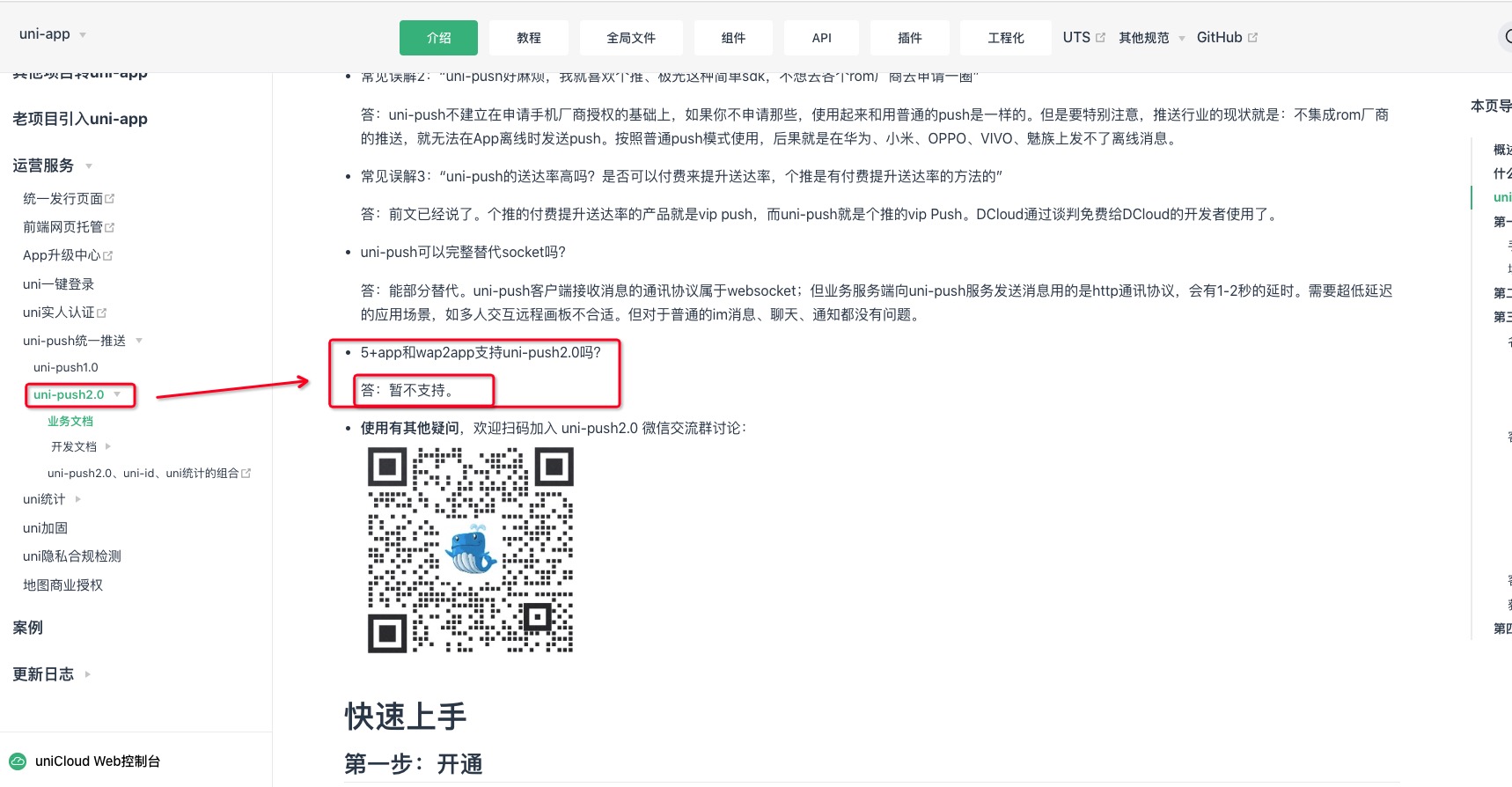Follow the UTS external link

click(1083, 37)
